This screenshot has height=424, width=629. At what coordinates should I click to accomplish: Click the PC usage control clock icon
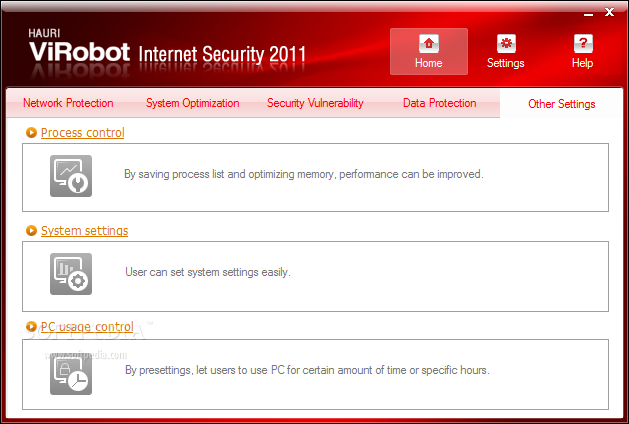coord(71,374)
